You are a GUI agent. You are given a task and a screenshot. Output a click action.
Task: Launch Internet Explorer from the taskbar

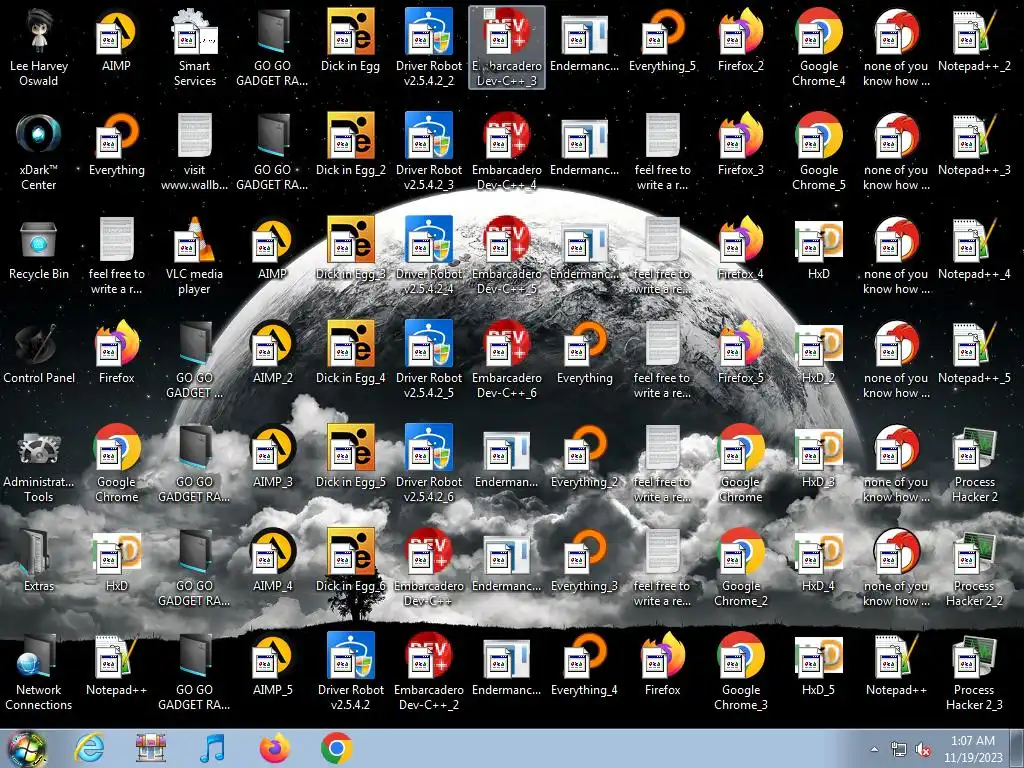[x=89, y=748]
